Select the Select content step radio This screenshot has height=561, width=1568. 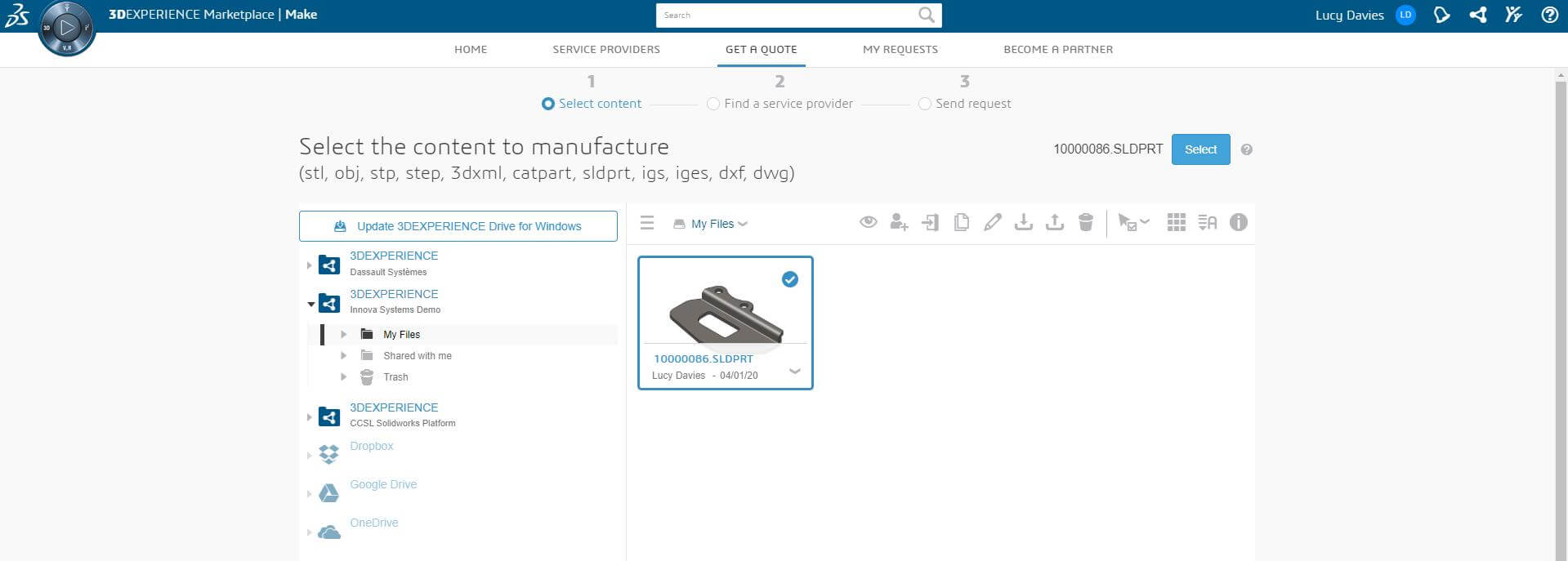click(x=548, y=104)
